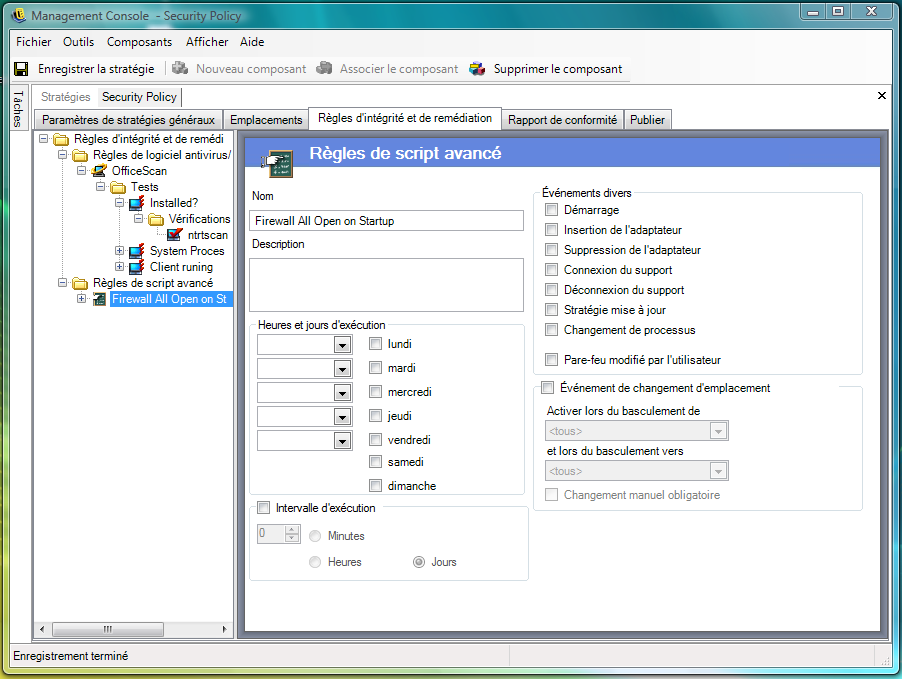Select the OfficeScan node icon in tree
Screen dimensions: 902x679
(x=100, y=171)
